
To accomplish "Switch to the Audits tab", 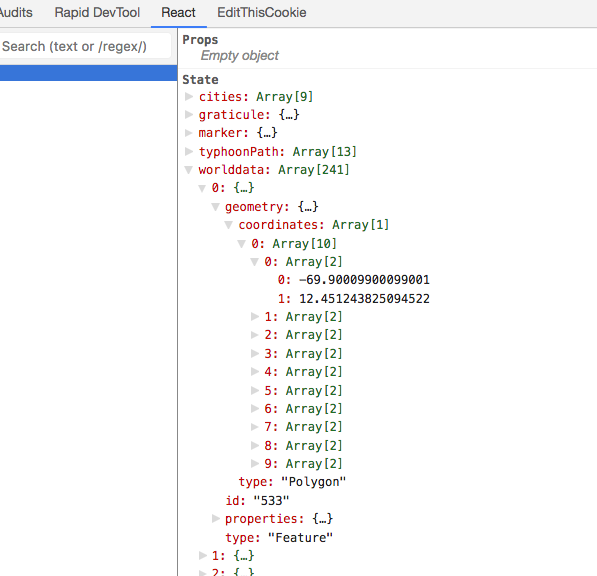I will coord(15,13).
